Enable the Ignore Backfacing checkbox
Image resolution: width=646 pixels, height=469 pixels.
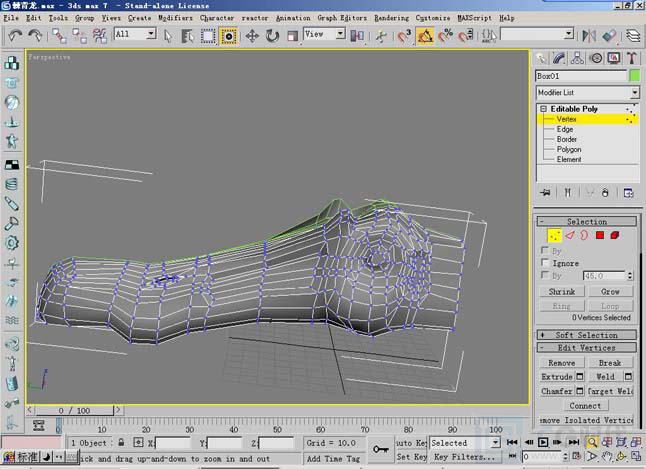(545, 263)
